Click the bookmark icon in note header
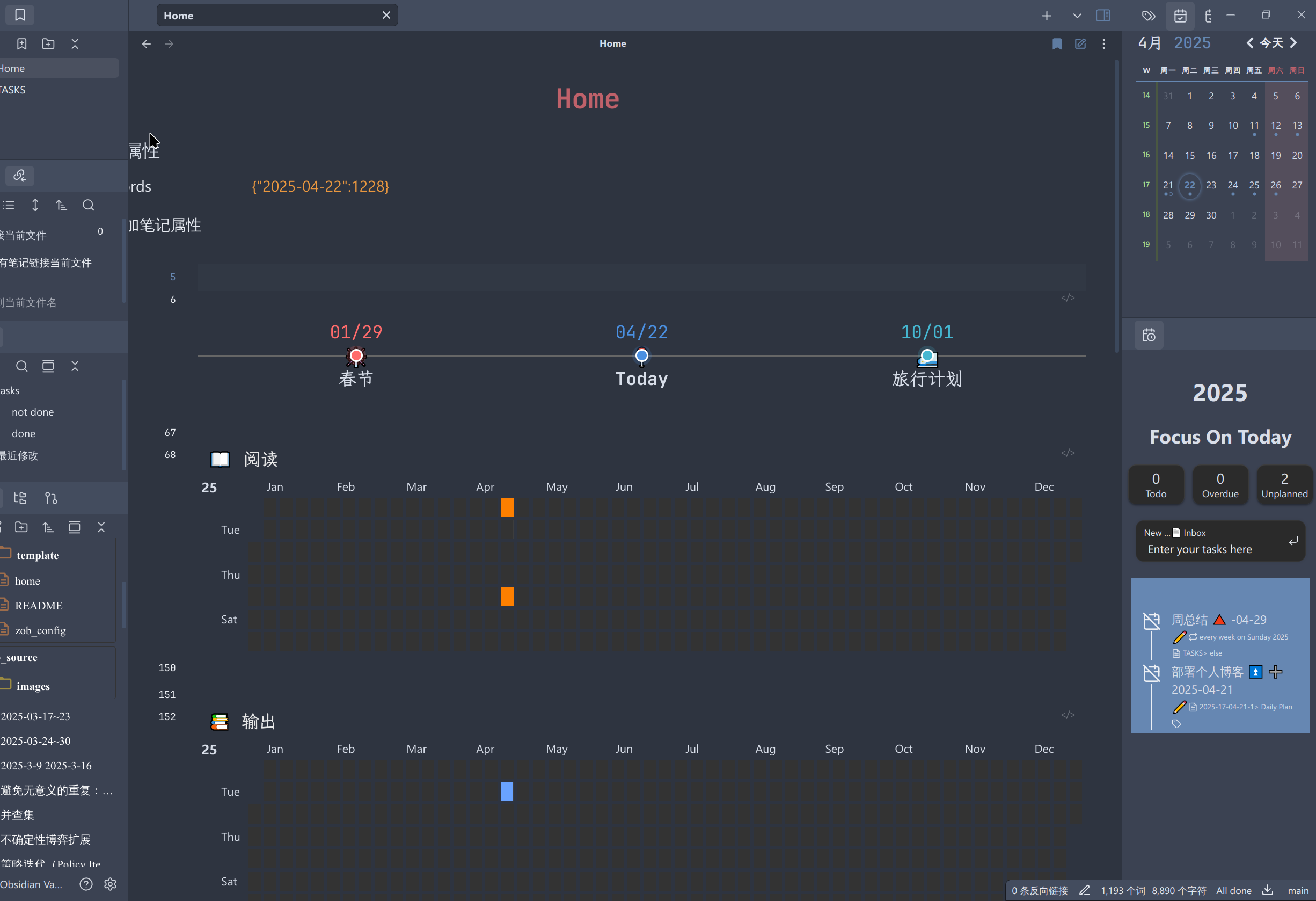This screenshot has height=901, width=1316. coord(1057,43)
